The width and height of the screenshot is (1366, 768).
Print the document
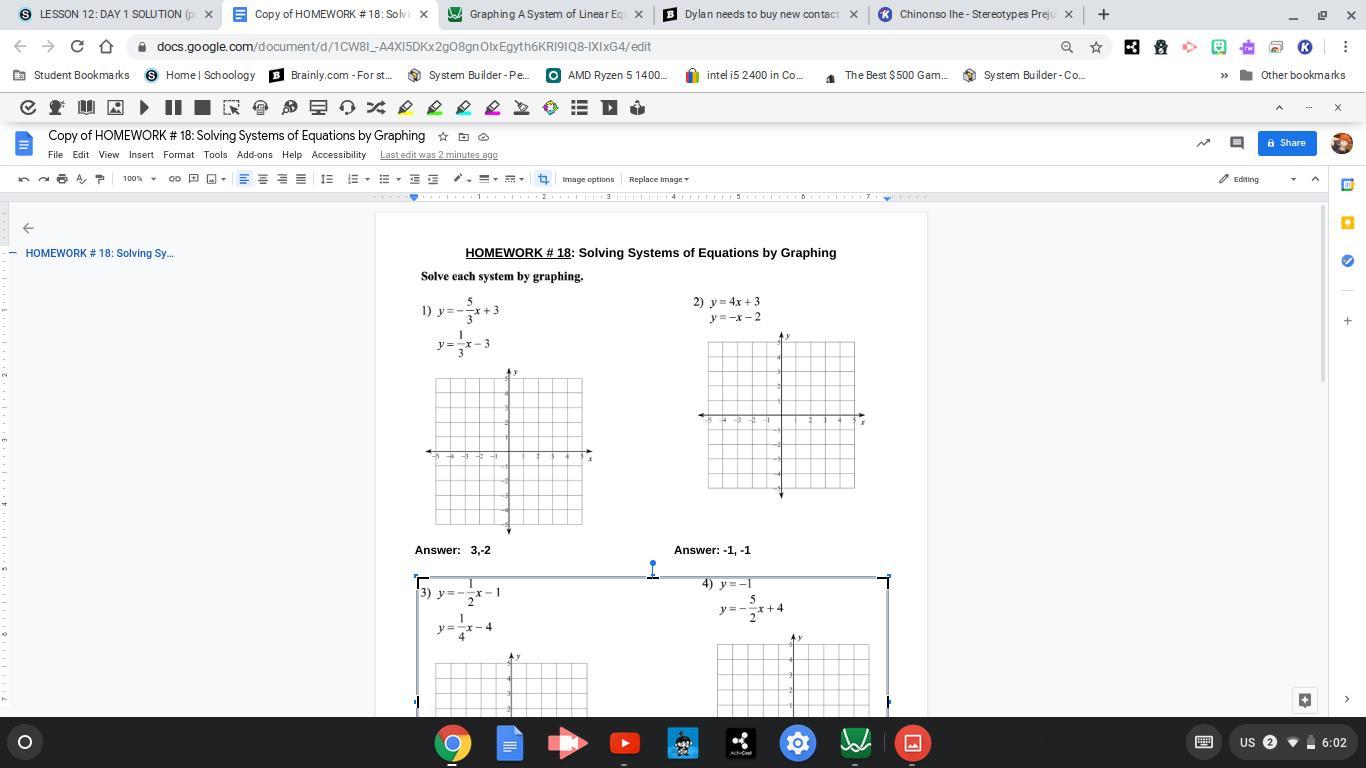62,179
